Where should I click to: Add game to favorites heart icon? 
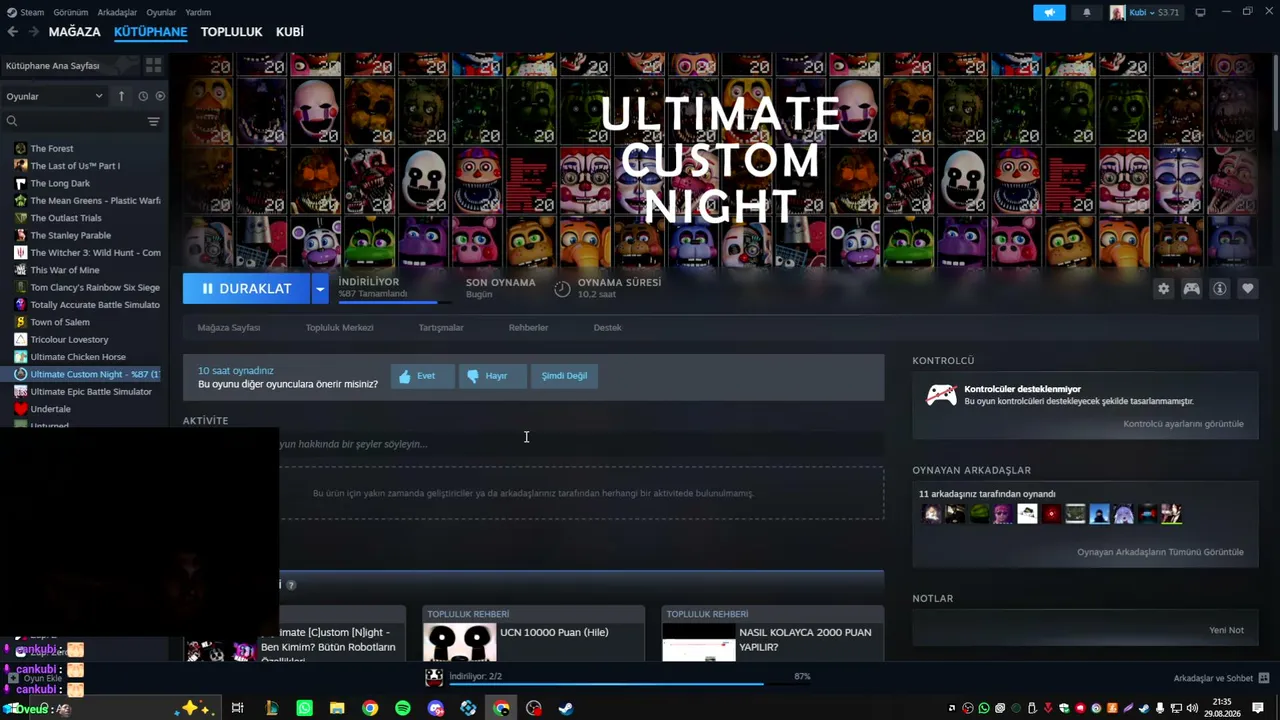point(1247,288)
